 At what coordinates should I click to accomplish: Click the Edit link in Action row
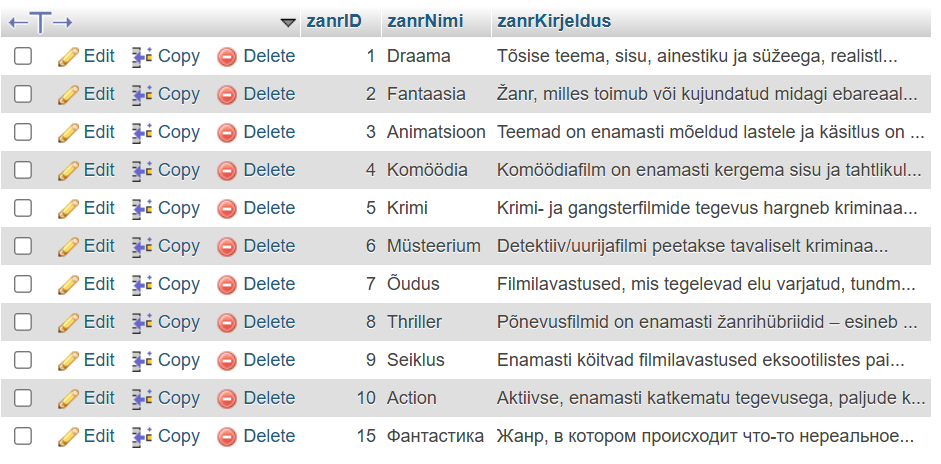pyautogui.click(x=98, y=398)
